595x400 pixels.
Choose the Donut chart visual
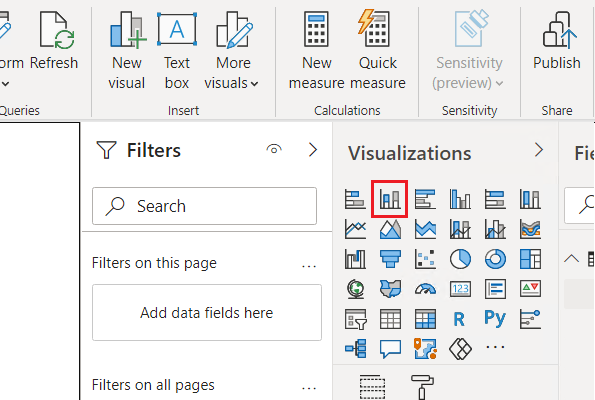click(x=495, y=259)
